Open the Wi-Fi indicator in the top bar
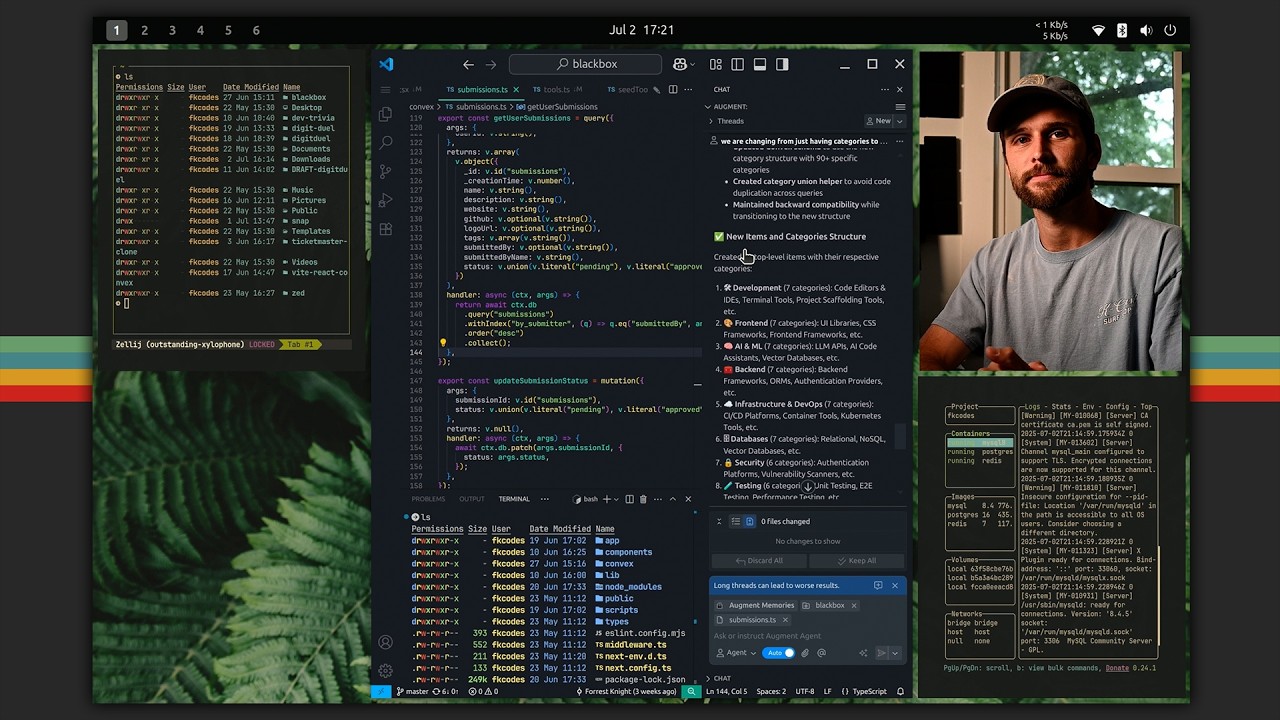This screenshot has height=720, width=1280. [x=1098, y=30]
